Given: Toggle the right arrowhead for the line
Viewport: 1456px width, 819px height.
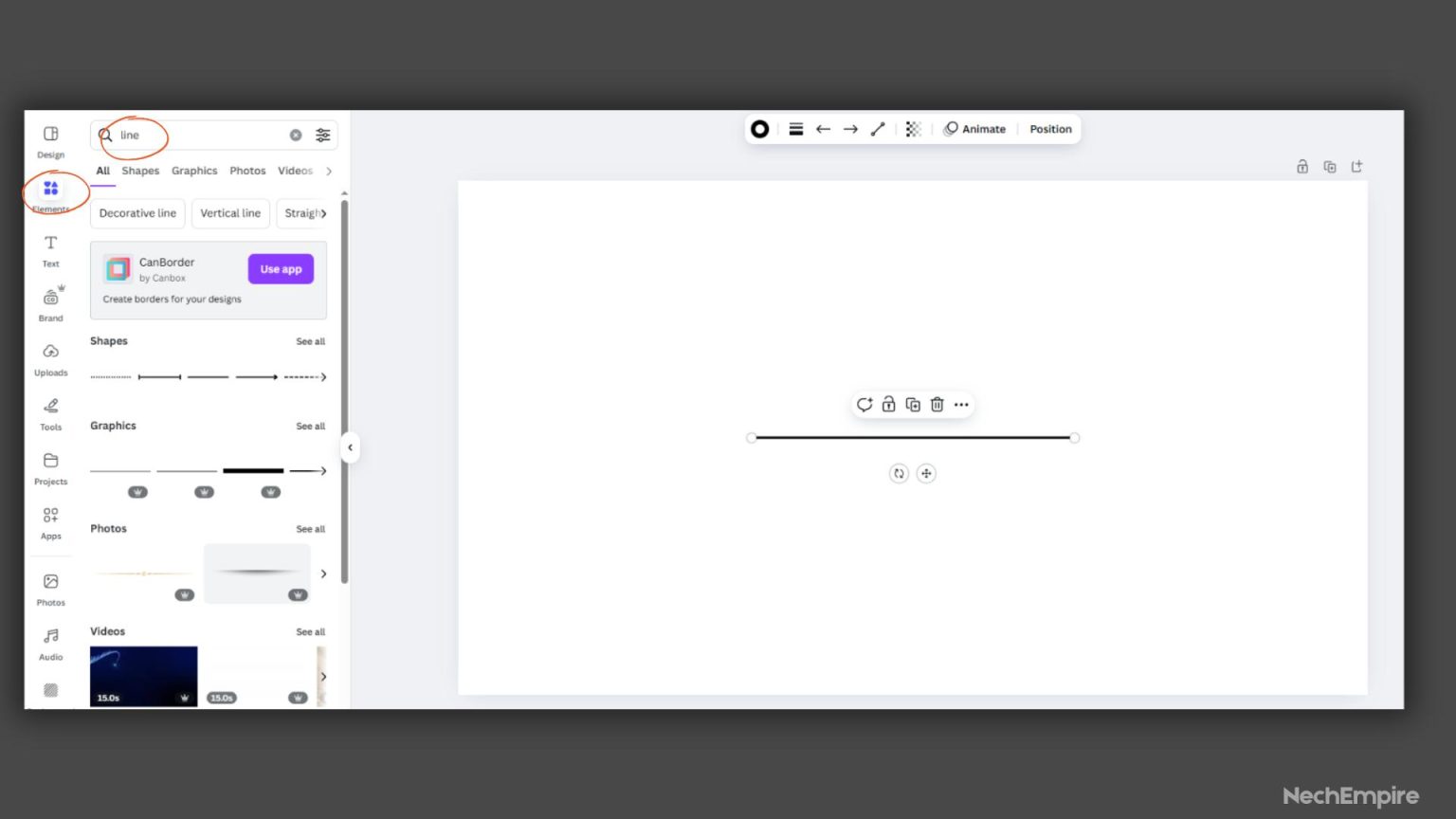Looking at the screenshot, I should (850, 128).
